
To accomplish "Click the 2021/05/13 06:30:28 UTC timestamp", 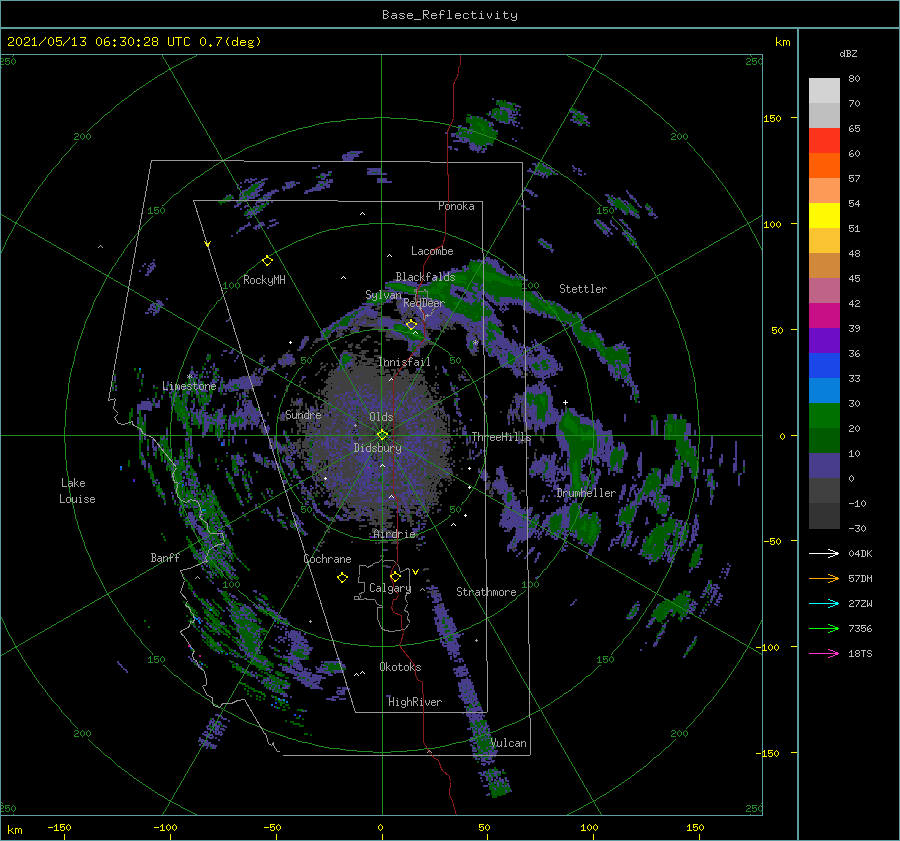I will pyautogui.click(x=99, y=41).
